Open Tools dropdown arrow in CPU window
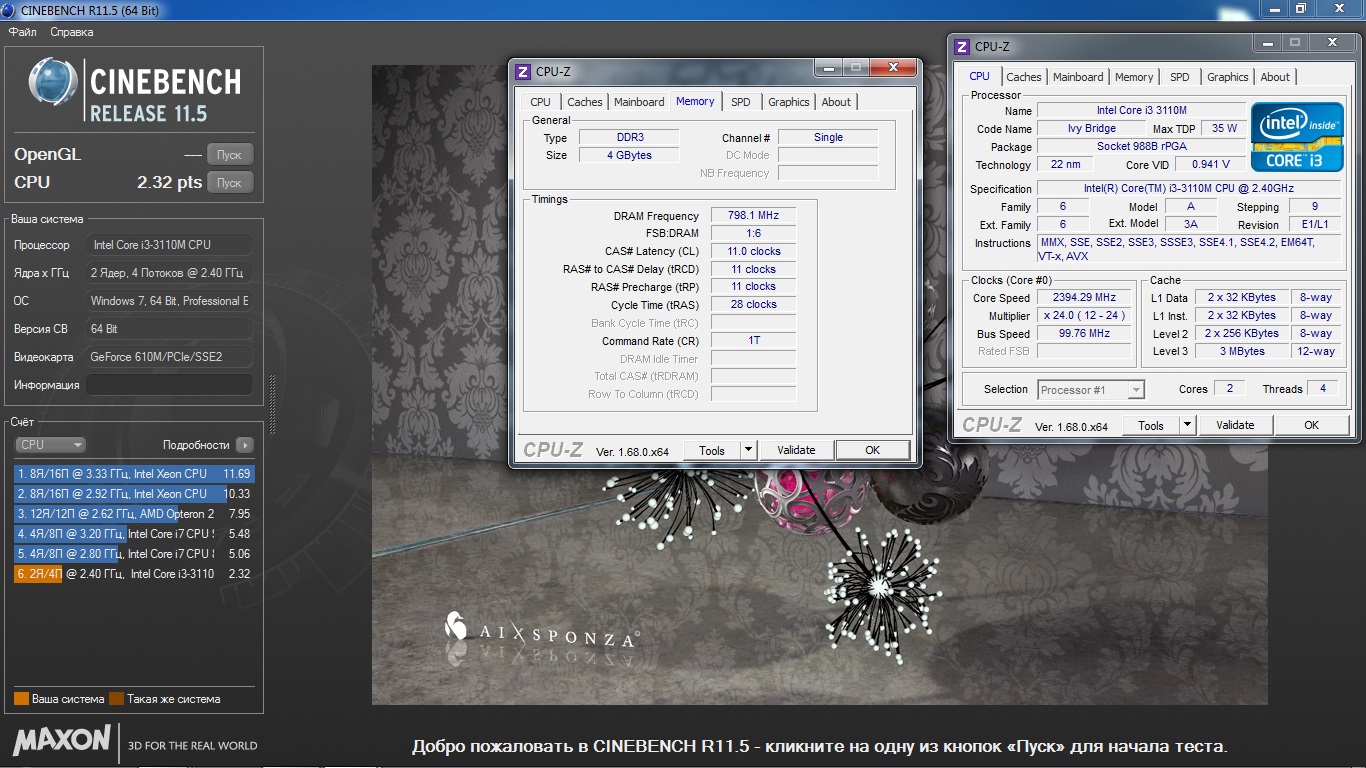 [x=1188, y=425]
